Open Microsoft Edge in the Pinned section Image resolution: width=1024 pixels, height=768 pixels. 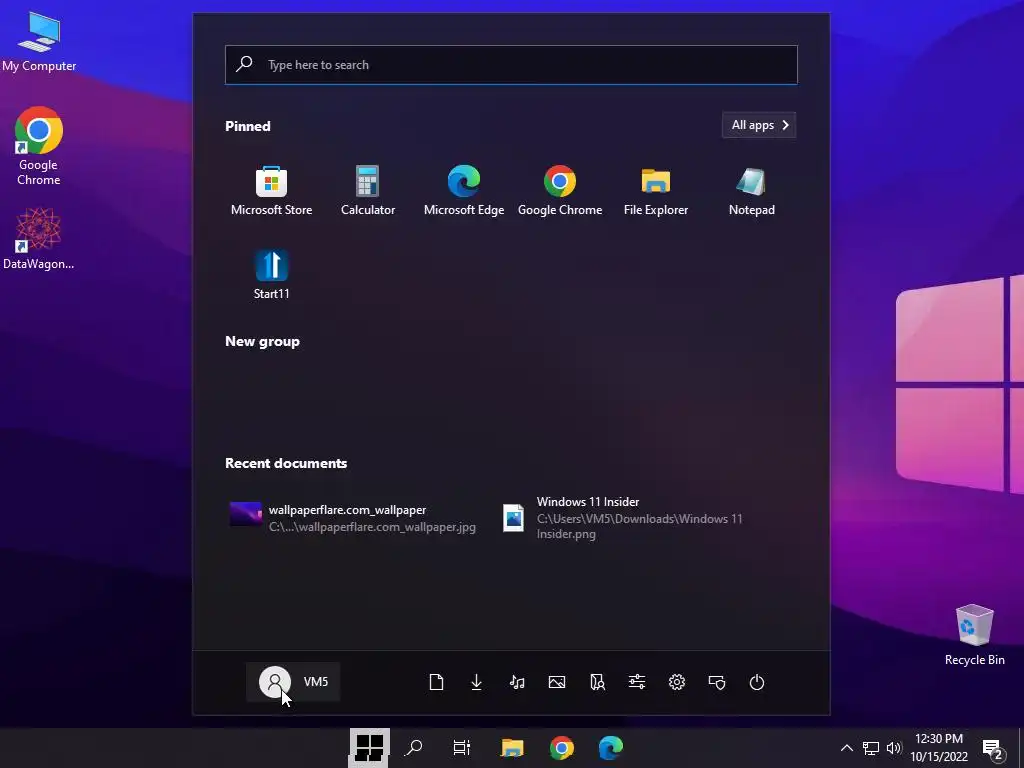(x=464, y=191)
